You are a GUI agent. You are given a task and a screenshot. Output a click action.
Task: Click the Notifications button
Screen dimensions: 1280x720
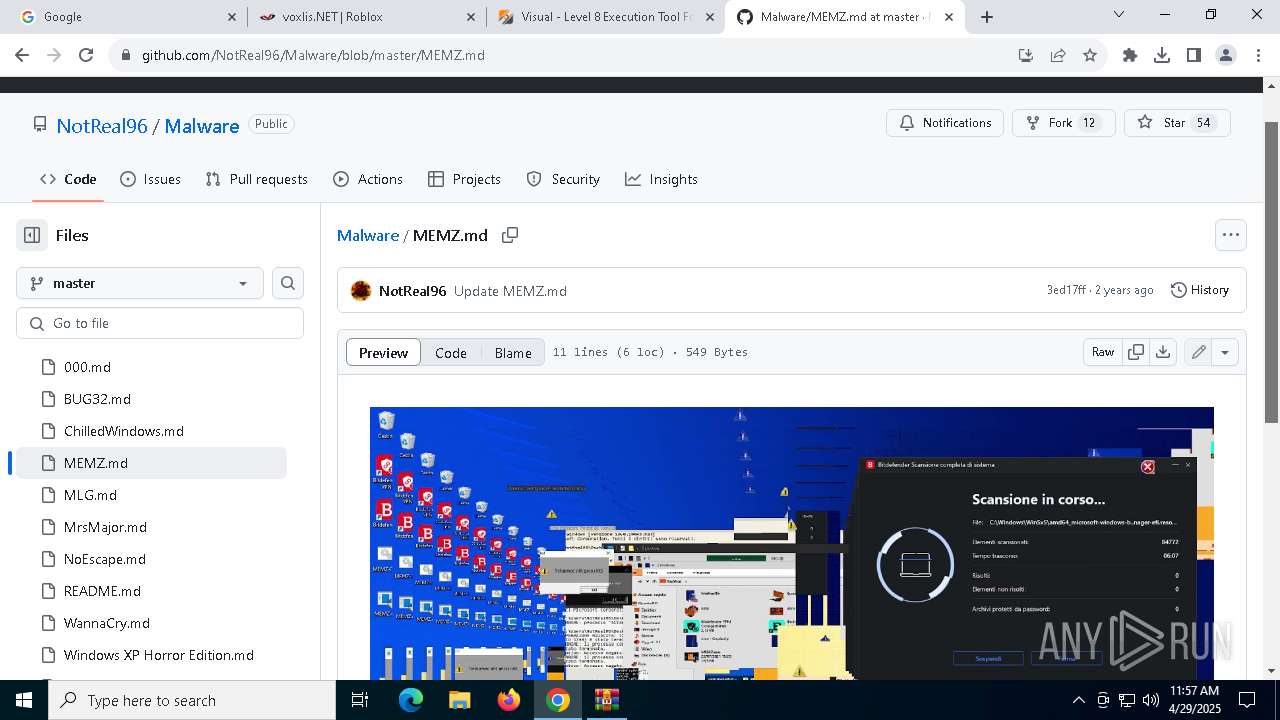[x=945, y=123]
